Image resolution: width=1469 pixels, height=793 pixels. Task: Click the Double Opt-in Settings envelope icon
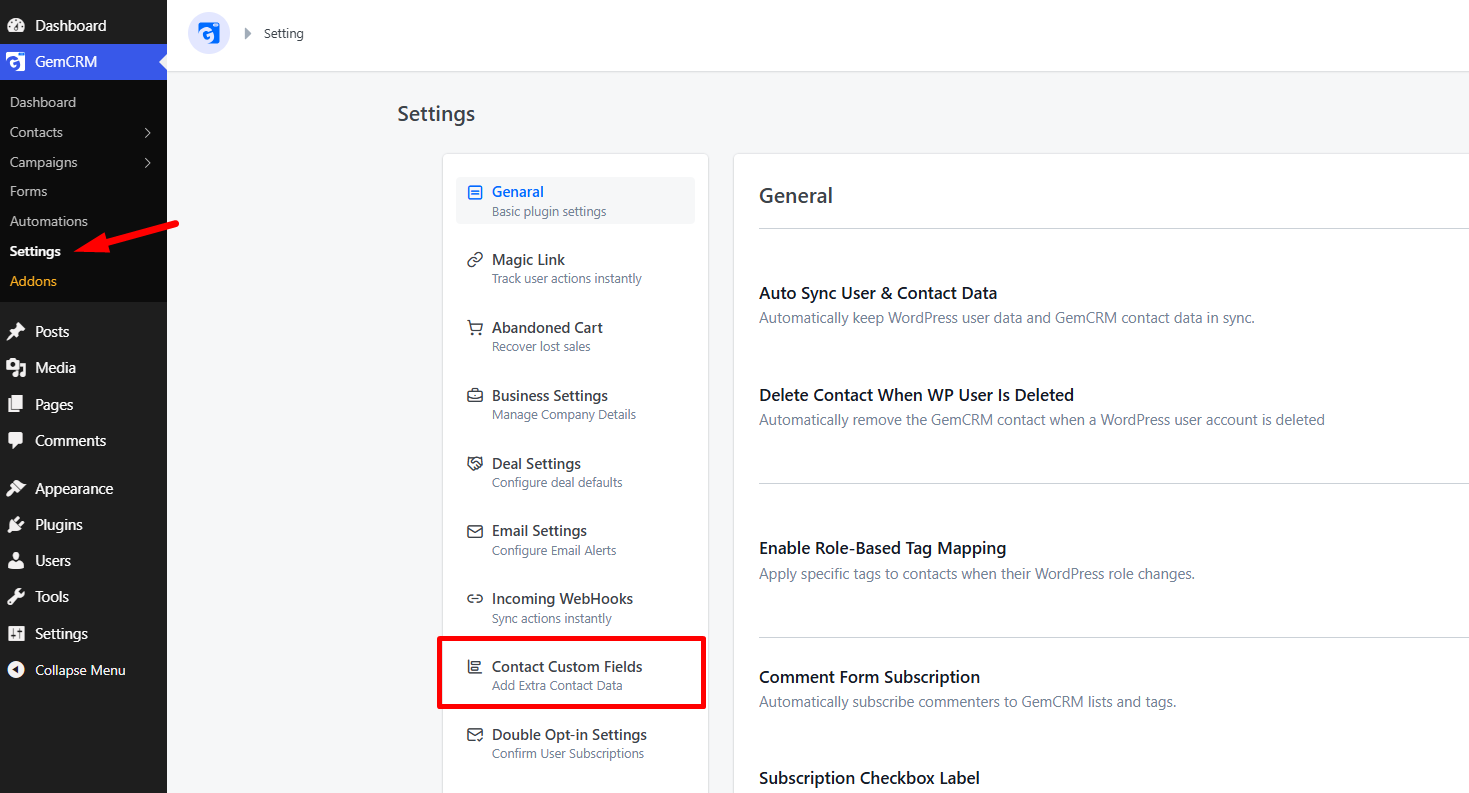[475, 735]
